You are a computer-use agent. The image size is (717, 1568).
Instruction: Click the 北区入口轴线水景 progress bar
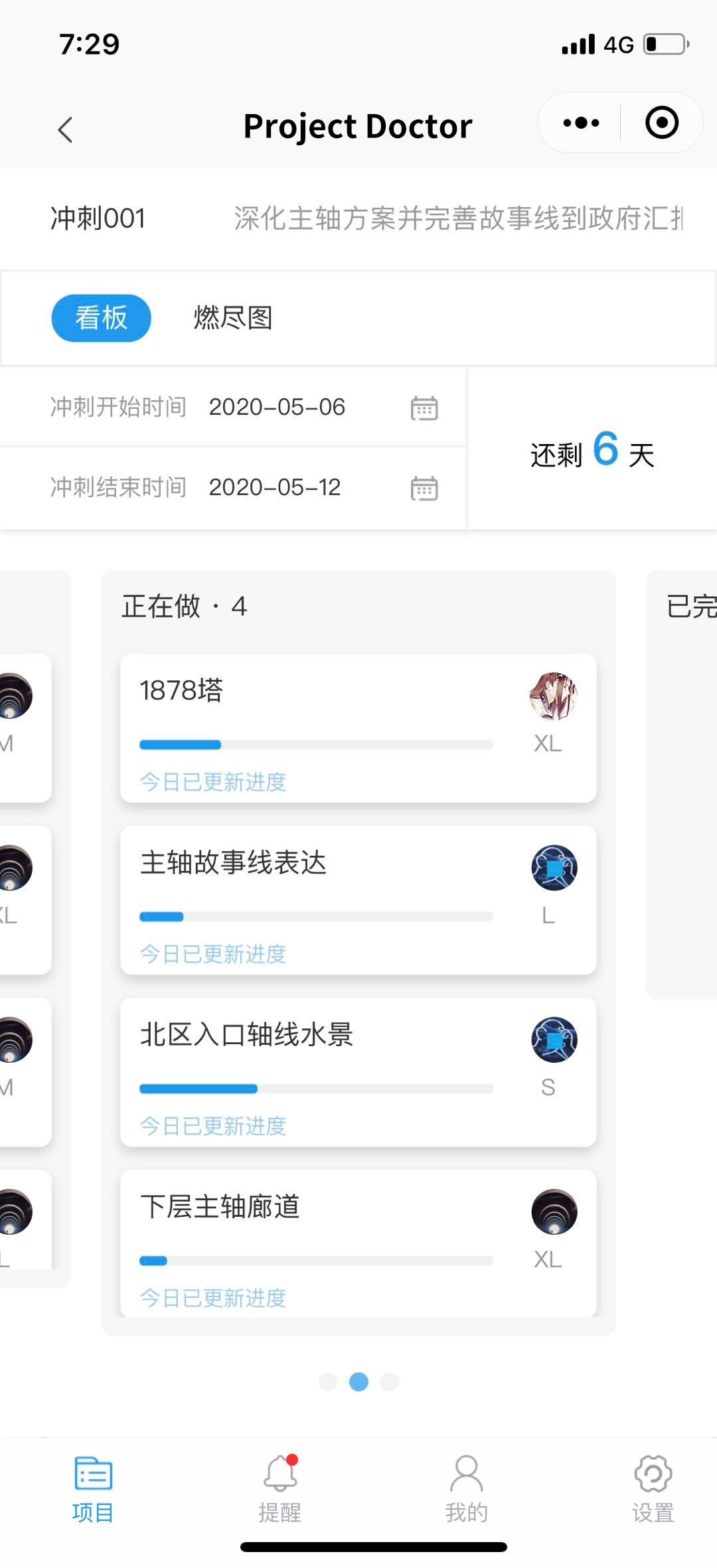tap(316, 1089)
